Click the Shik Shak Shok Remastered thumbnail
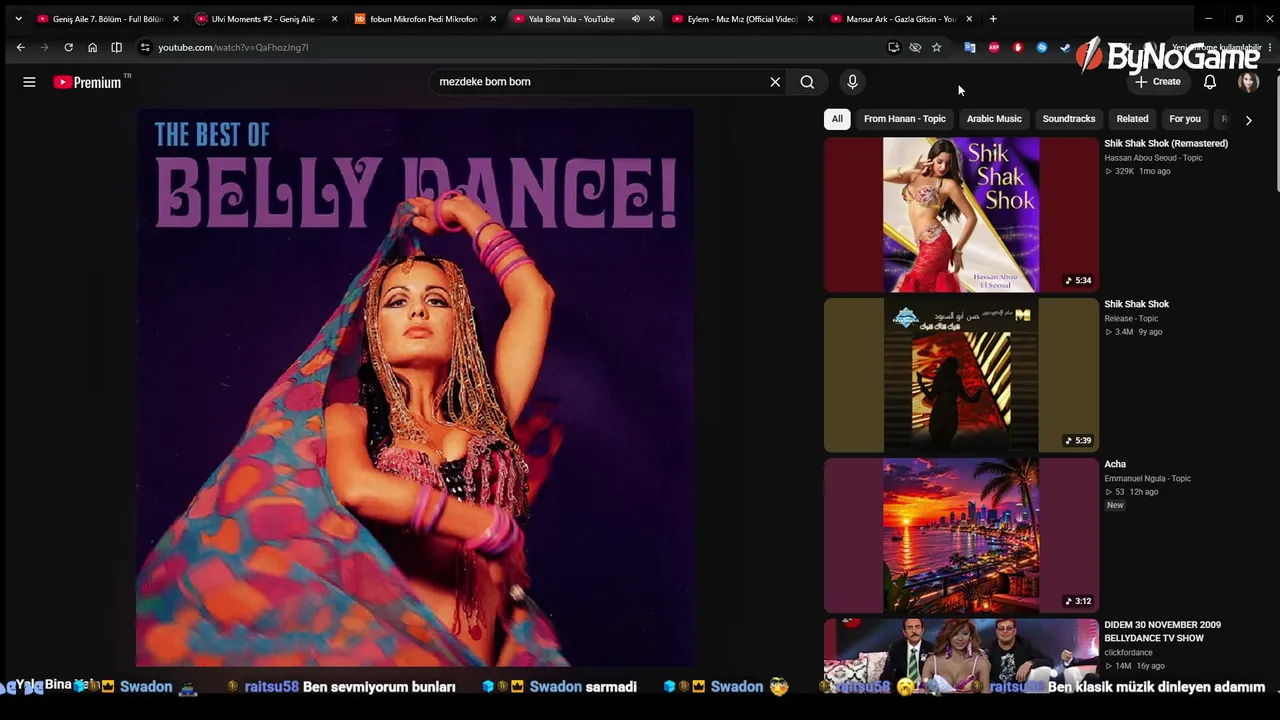The image size is (1280, 720). click(x=961, y=215)
